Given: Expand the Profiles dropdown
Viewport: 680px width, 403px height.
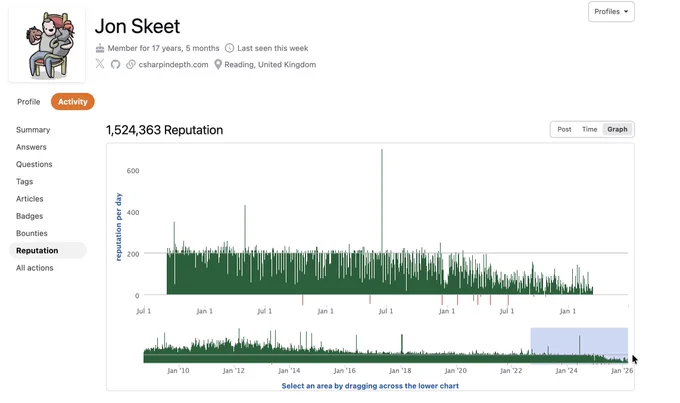Looking at the screenshot, I should click(611, 12).
